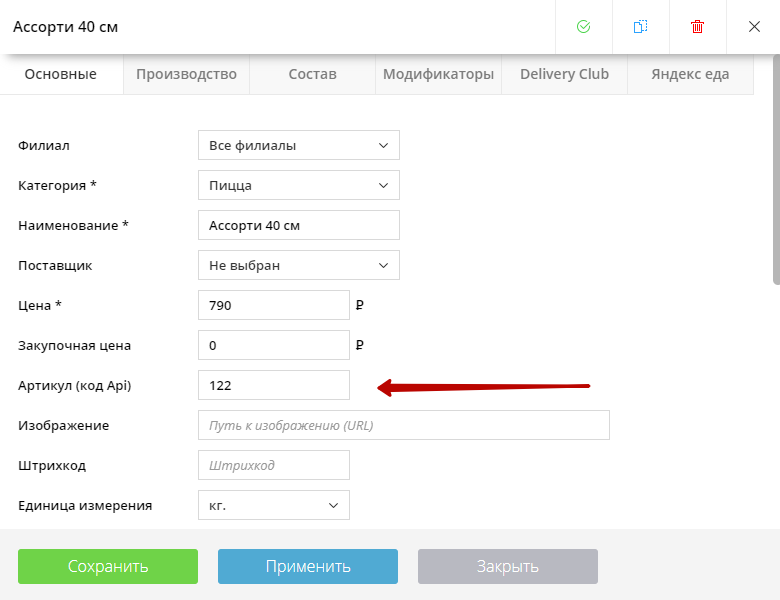The width and height of the screenshot is (780, 600).
Task: Click the blue Применить button
Action: tap(308, 566)
